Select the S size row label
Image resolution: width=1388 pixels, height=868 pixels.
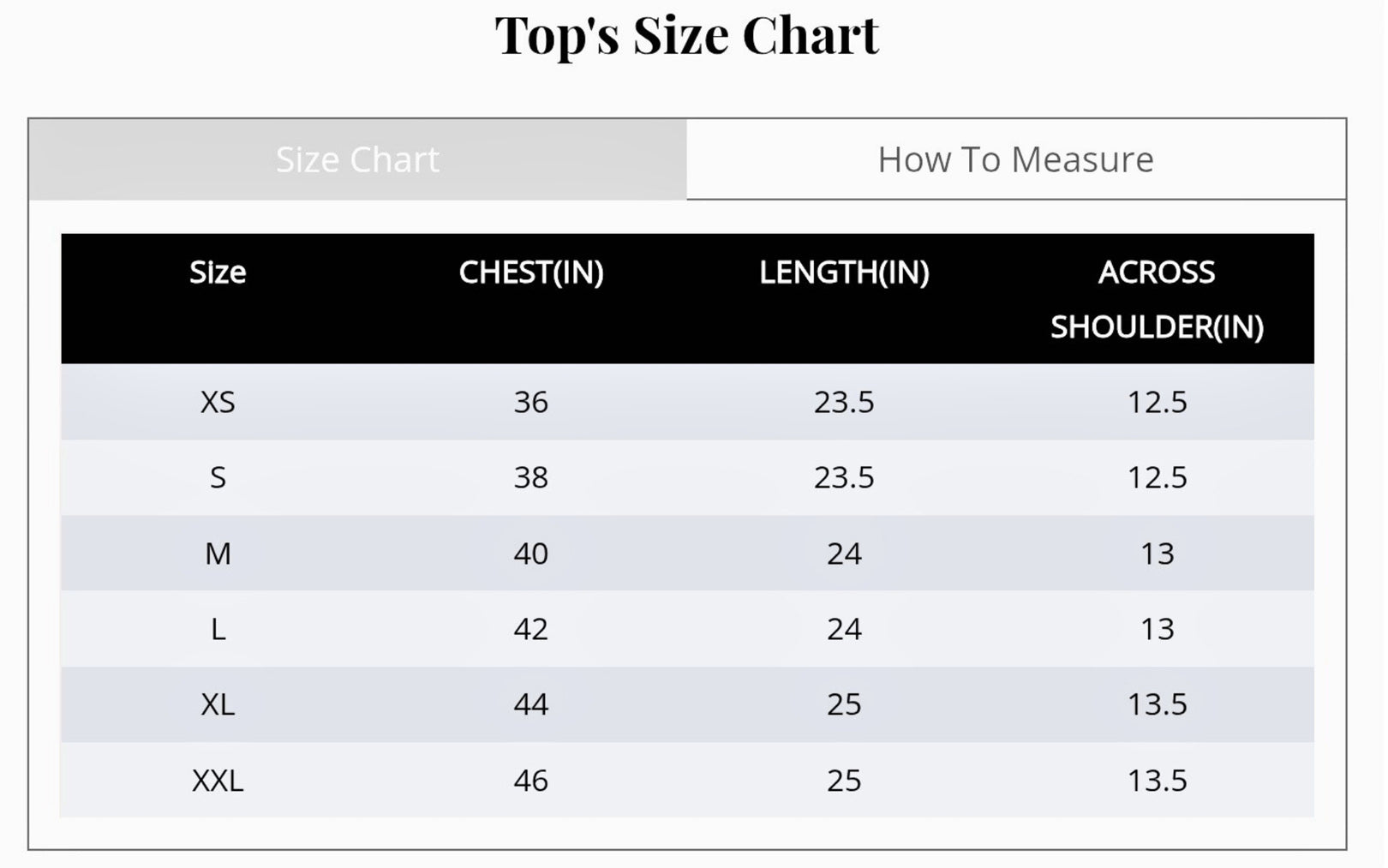coord(218,477)
